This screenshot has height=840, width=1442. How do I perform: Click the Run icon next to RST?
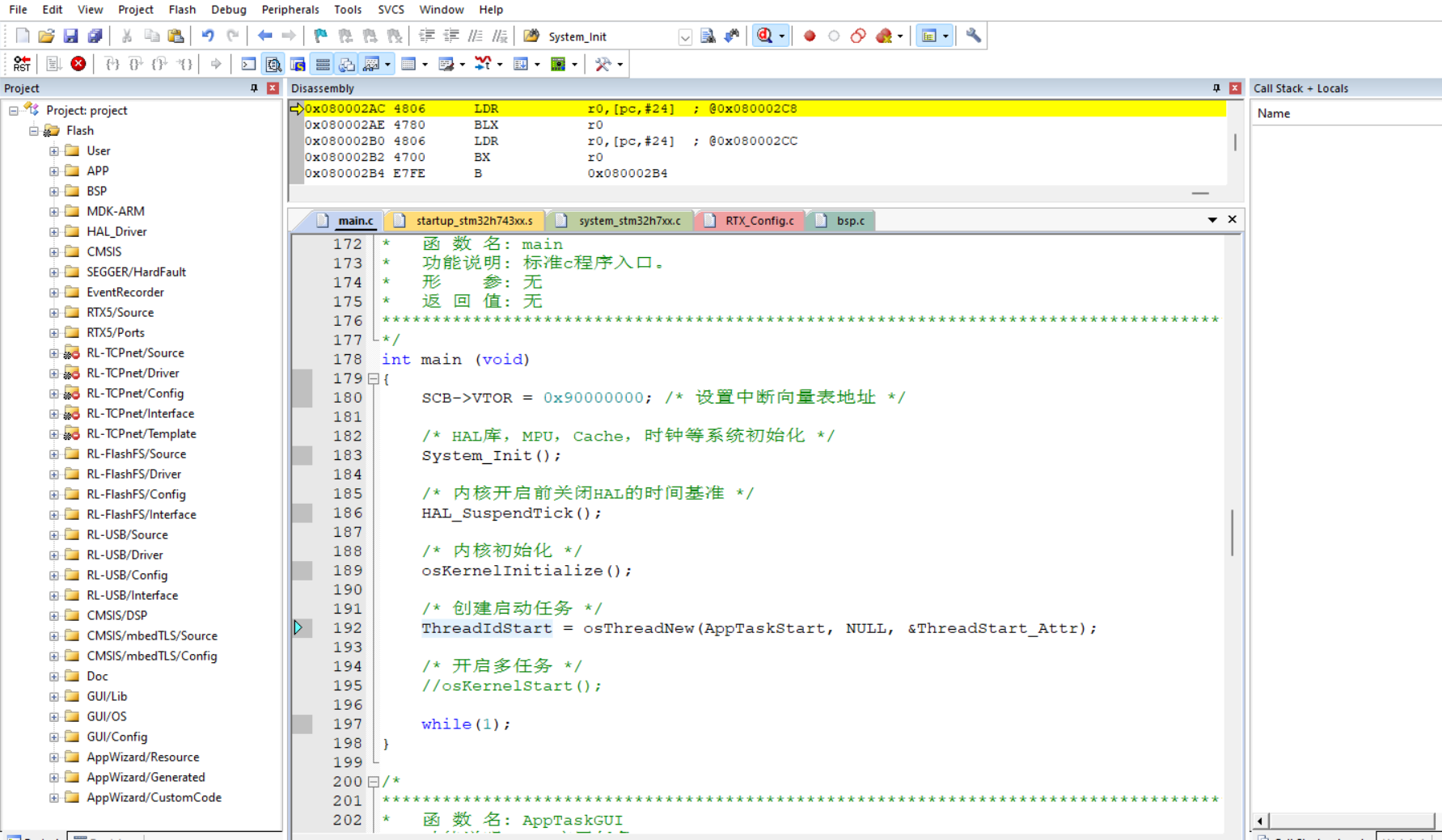click(x=53, y=64)
